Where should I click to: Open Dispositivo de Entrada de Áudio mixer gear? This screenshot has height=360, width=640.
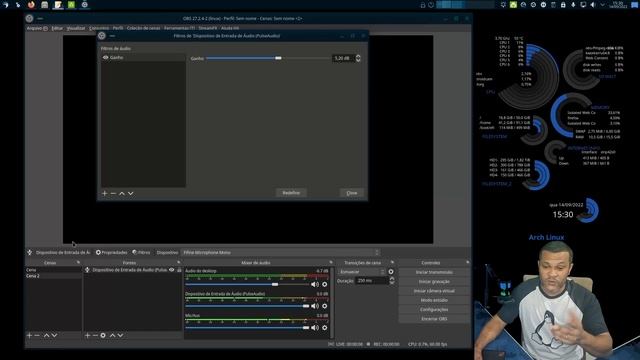pyautogui.click(x=324, y=306)
